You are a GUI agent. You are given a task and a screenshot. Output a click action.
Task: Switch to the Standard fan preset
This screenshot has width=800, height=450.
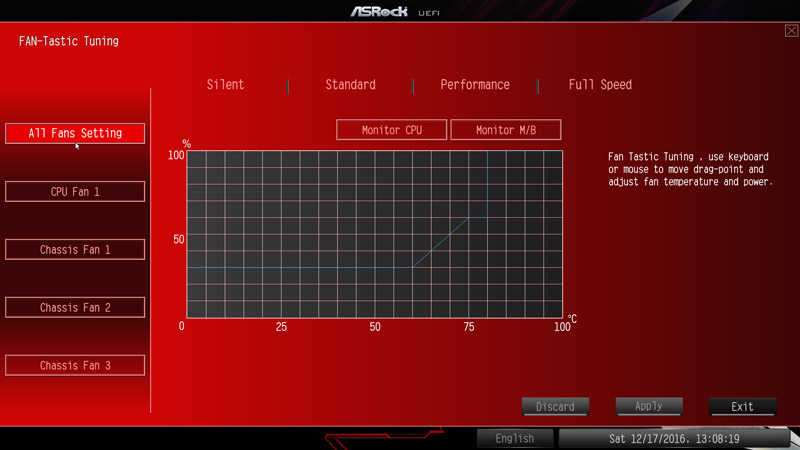350,85
